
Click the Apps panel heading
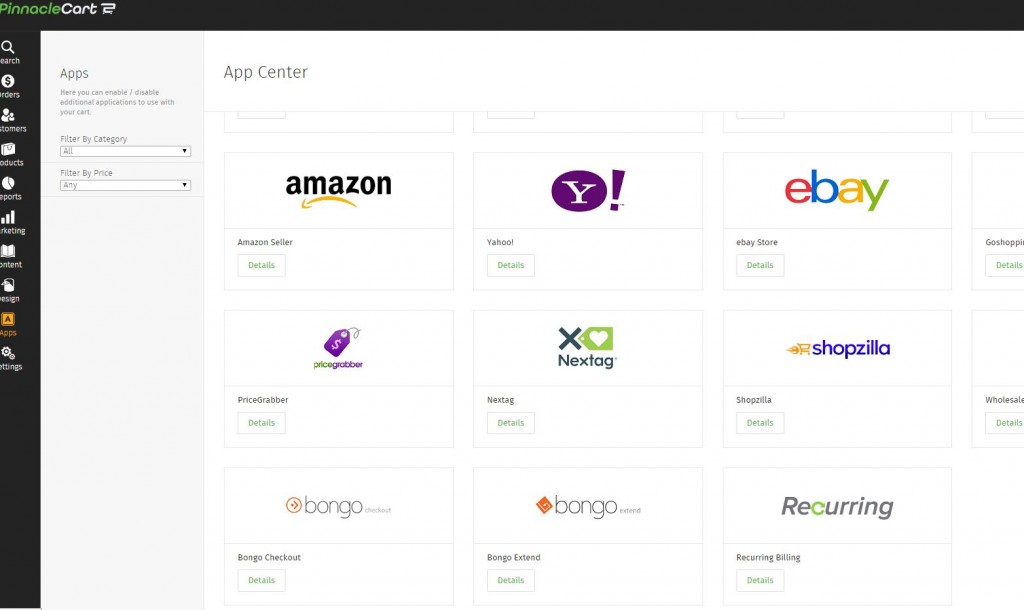click(74, 73)
